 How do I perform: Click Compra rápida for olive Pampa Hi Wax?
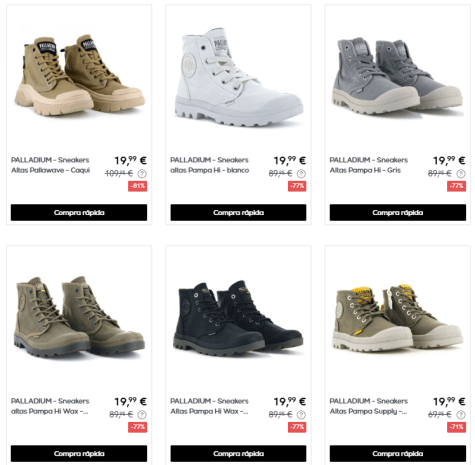(x=79, y=454)
